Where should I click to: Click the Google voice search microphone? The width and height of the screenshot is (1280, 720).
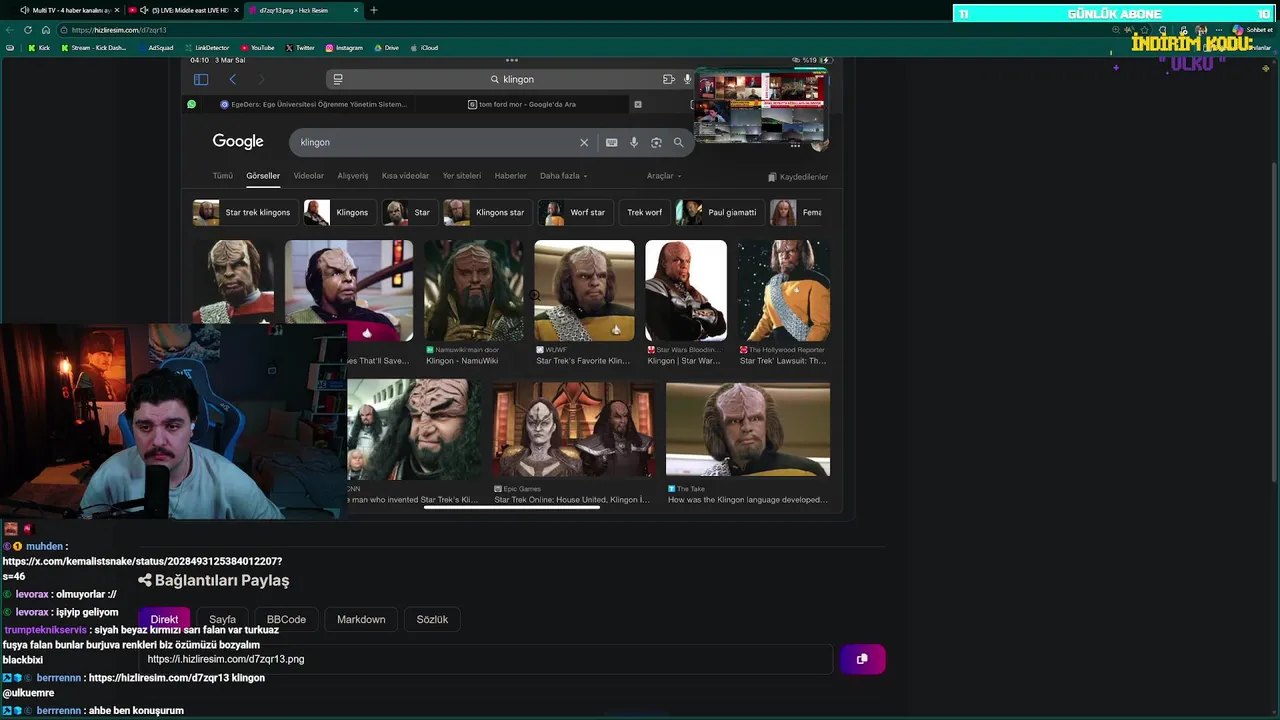tap(633, 142)
